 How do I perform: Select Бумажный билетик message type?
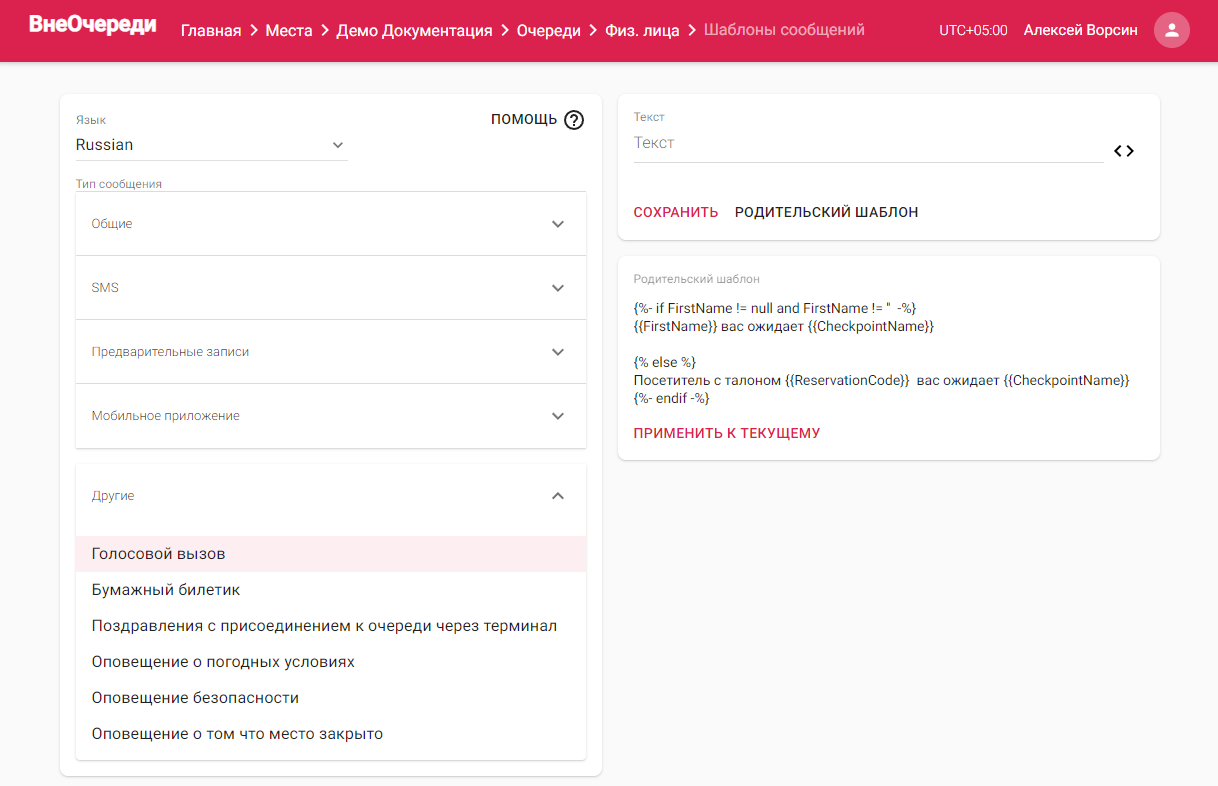point(331,590)
